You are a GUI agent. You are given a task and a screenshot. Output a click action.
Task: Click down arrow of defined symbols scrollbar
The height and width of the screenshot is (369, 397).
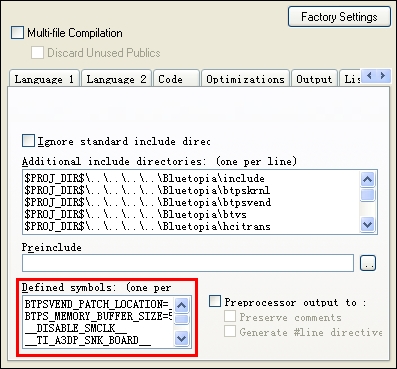[182, 339]
